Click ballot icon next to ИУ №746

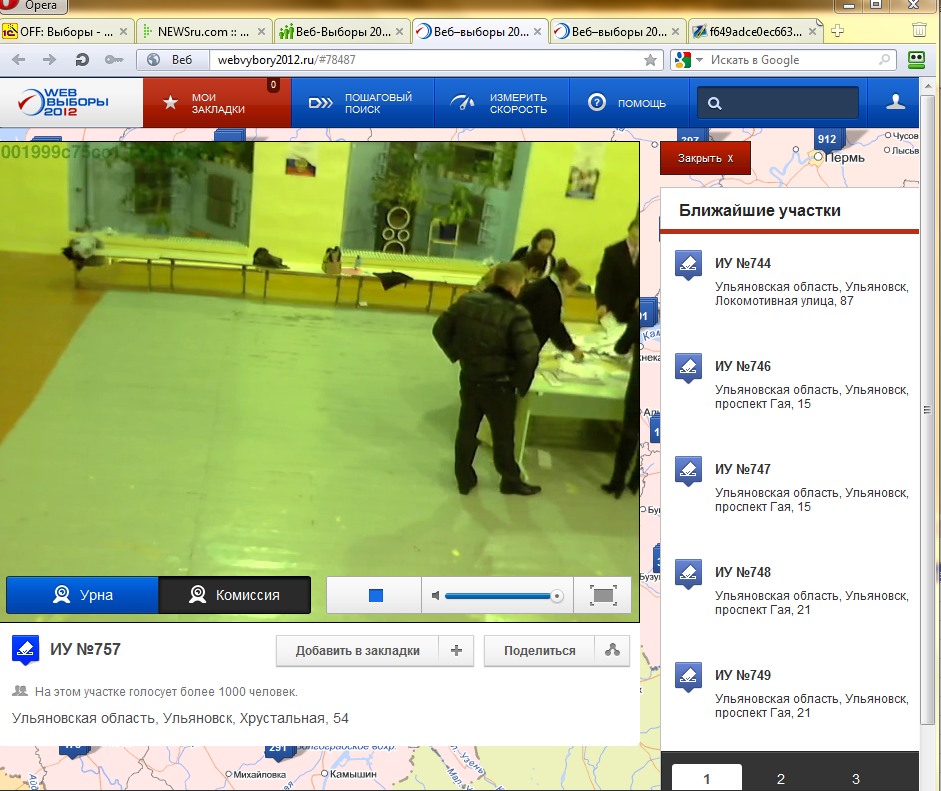688,368
